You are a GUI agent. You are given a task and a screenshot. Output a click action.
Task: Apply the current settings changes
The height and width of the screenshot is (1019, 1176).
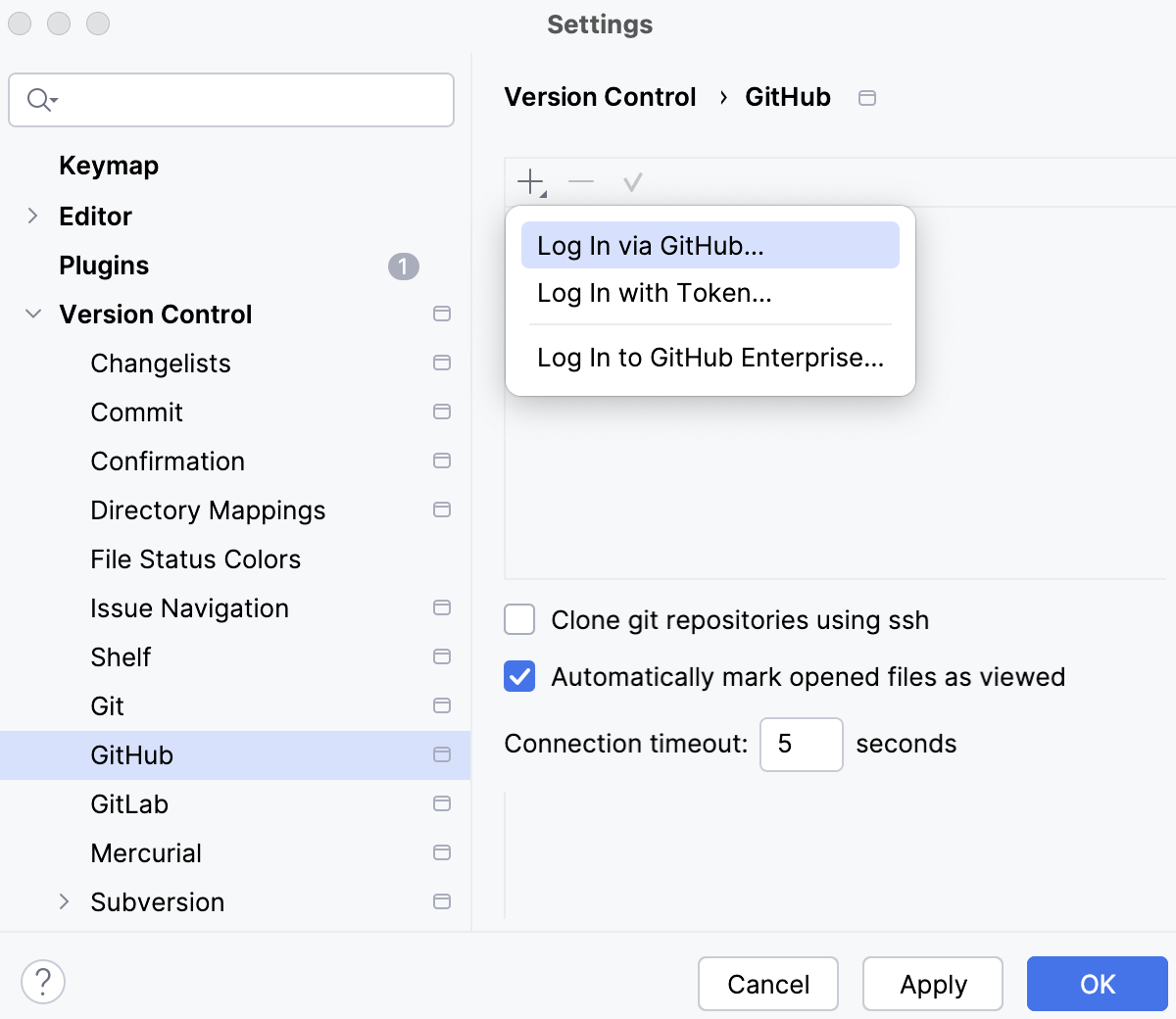click(x=932, y=984)
